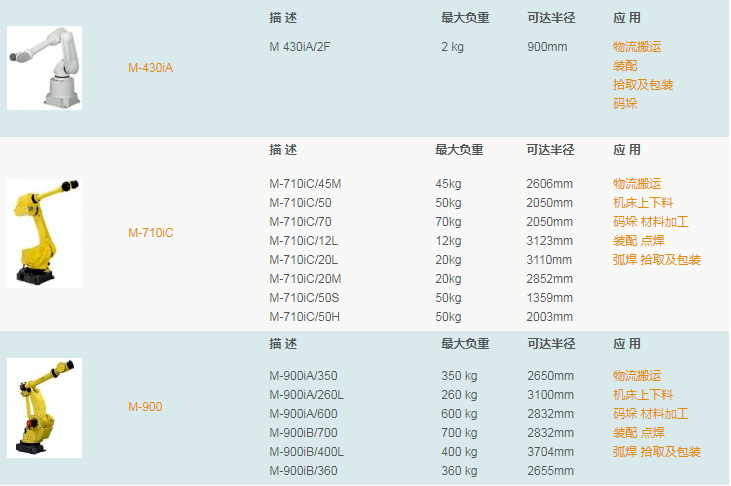The width and height of the screenshot is (731, 486).
Task: Click the M-900iA/350 model text
Action: 303,376
